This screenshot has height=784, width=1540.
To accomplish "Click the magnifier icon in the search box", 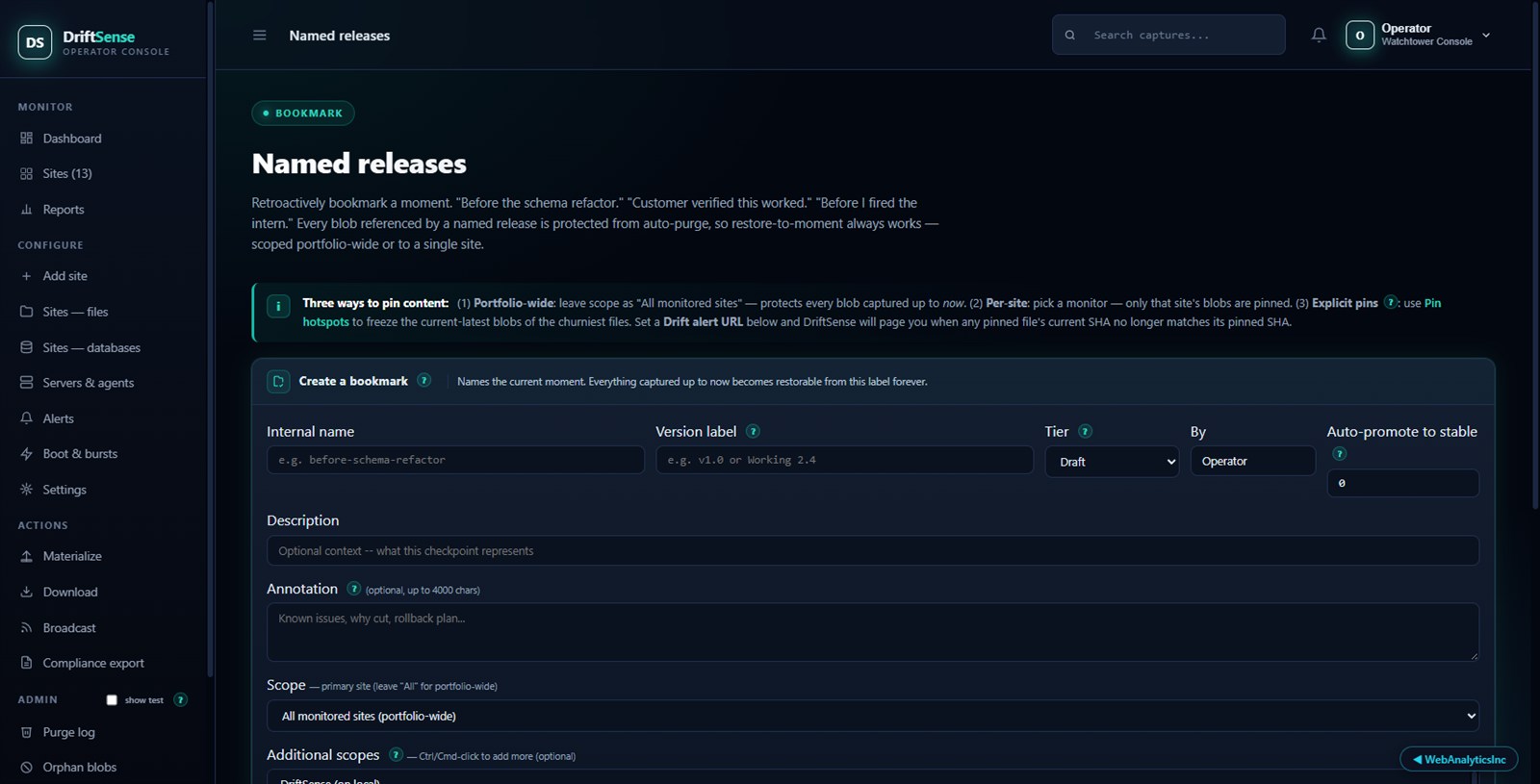I will (1070, 36).
